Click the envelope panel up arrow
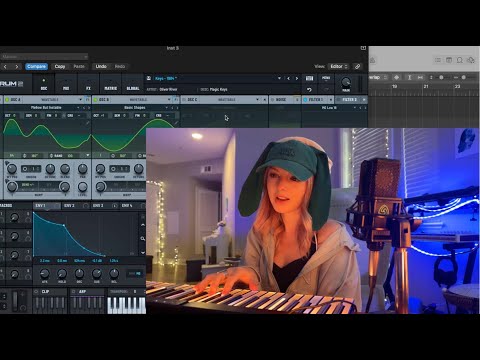The width and height of the screenshot is (480, 360). pyautogui.click(x=143, y=225)
